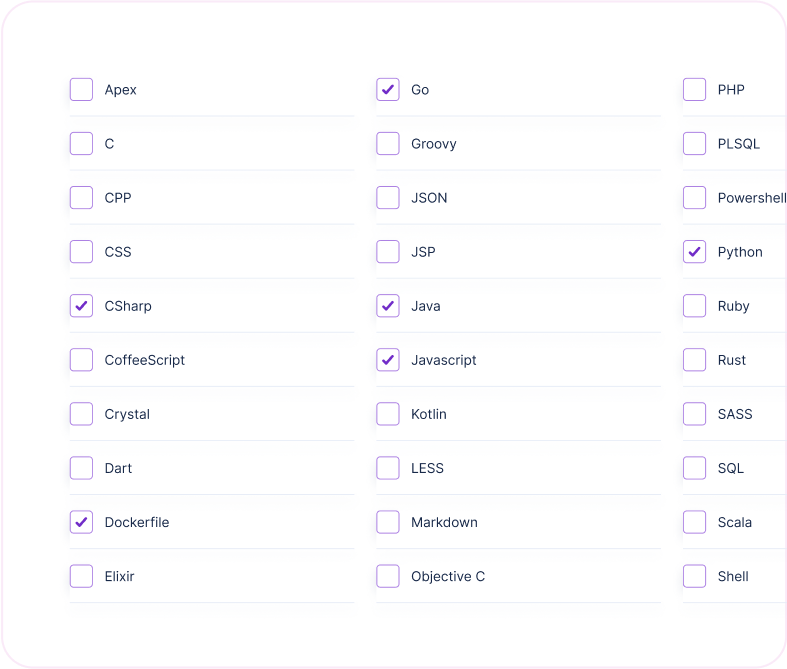787x669 pixels.
Task: Disable the Dockerfile language option
Action: [82, 522]
